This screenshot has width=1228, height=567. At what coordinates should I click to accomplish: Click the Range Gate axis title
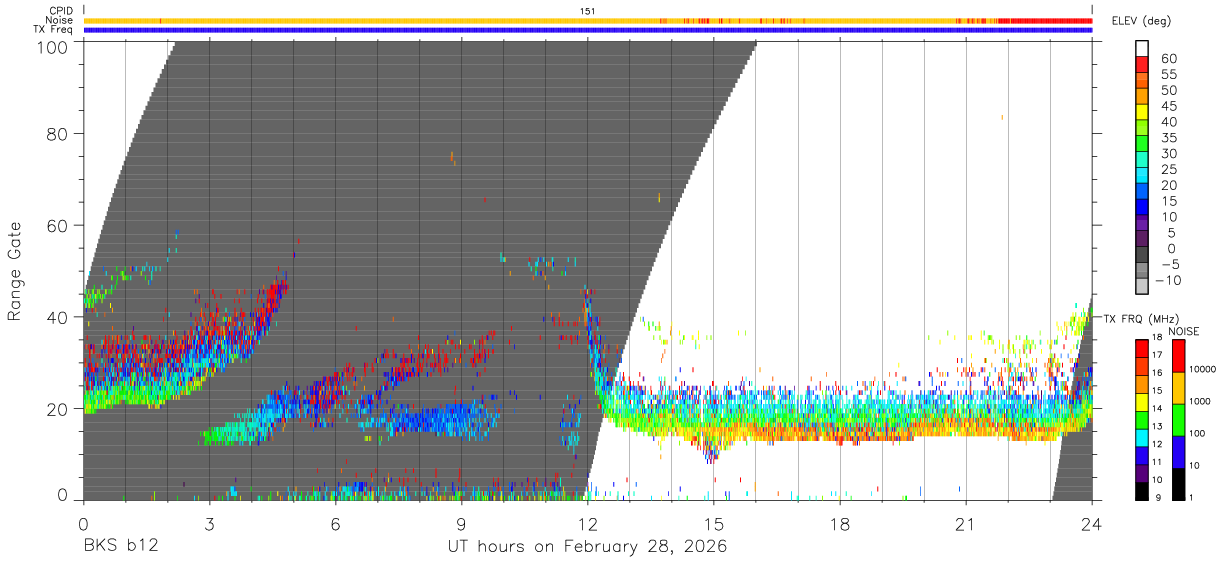coord(15,271)
